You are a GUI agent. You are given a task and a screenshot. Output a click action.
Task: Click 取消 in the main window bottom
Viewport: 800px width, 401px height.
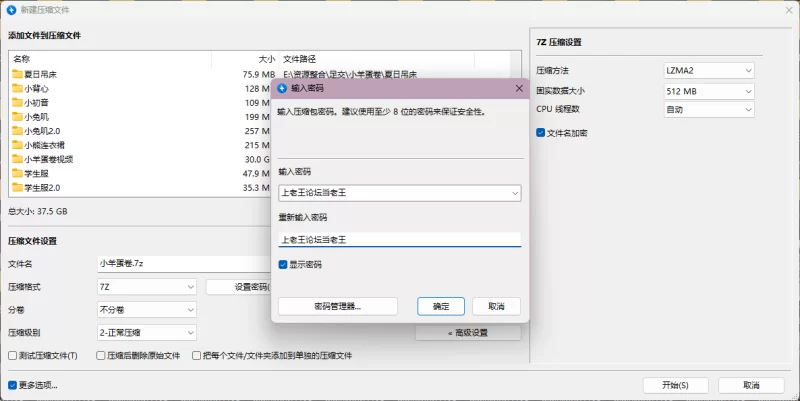pyautogui.click(x=751, y=385)
